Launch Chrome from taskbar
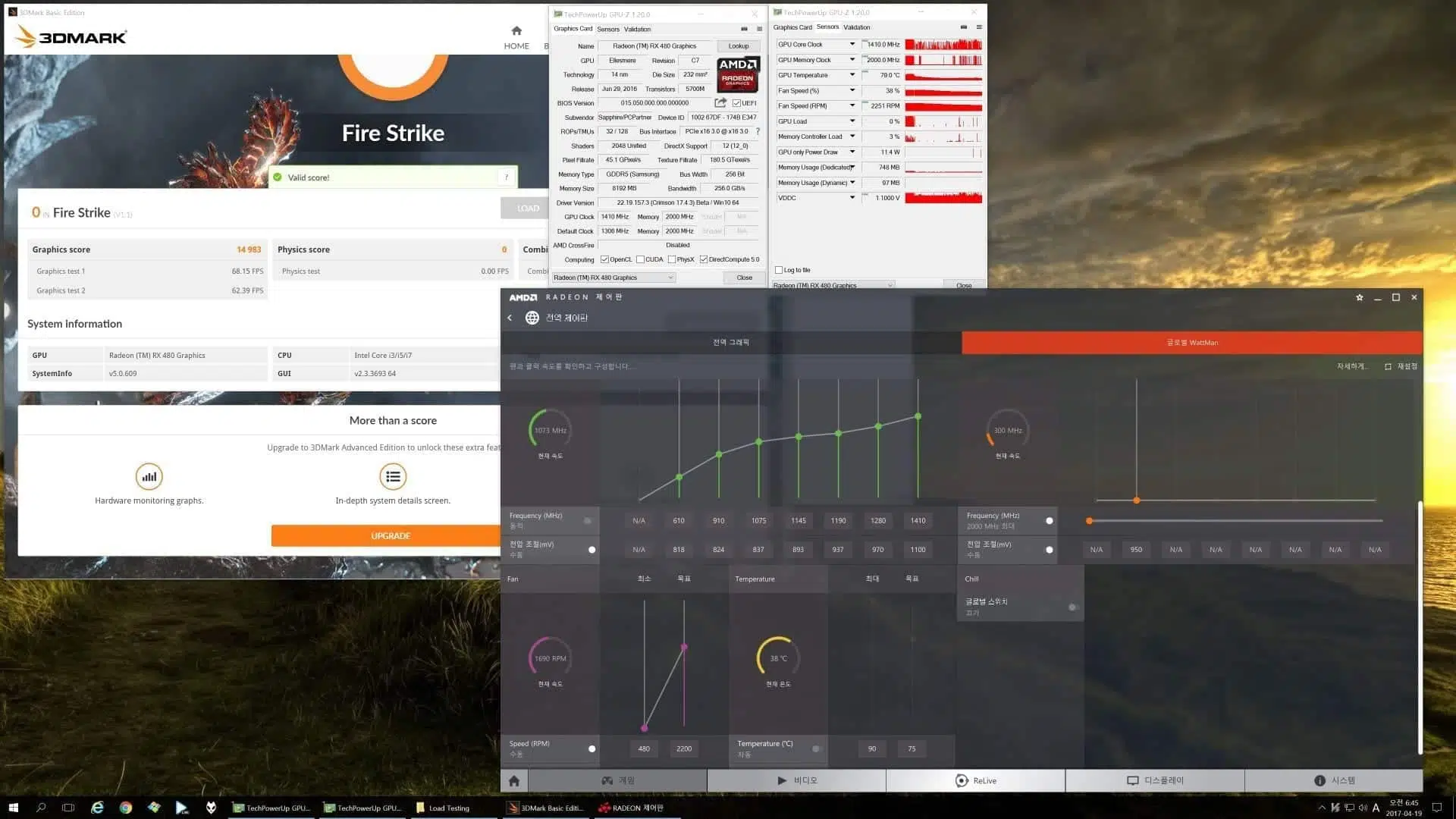 coord(125,808)
